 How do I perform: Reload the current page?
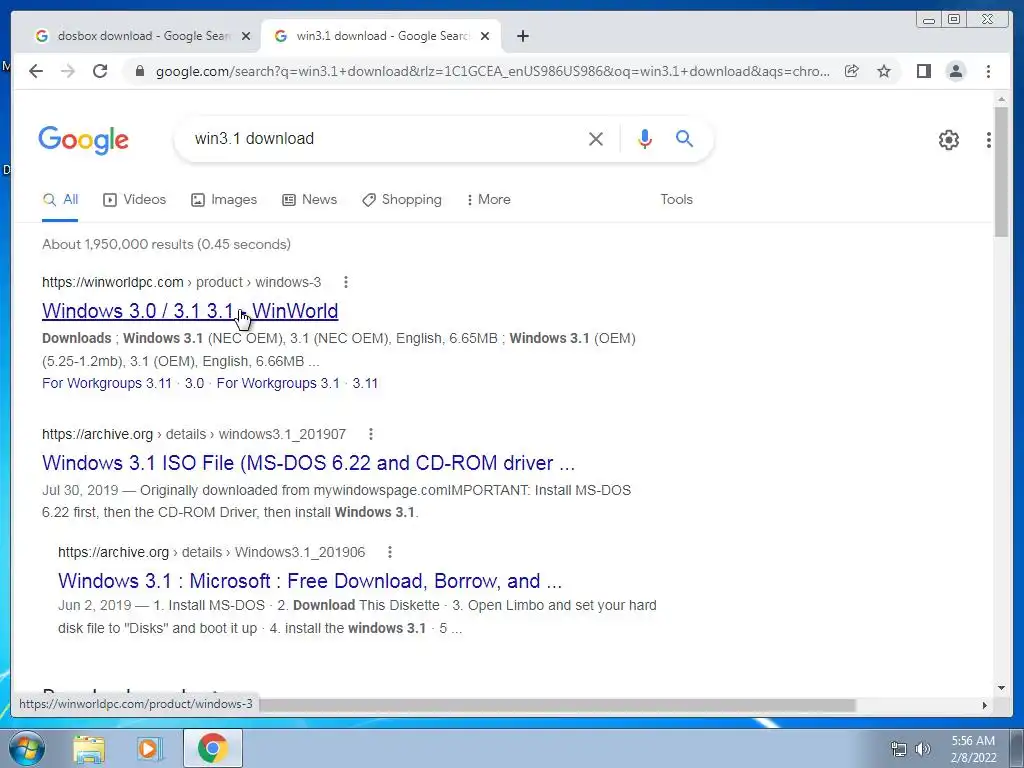(x=100, y=71)
